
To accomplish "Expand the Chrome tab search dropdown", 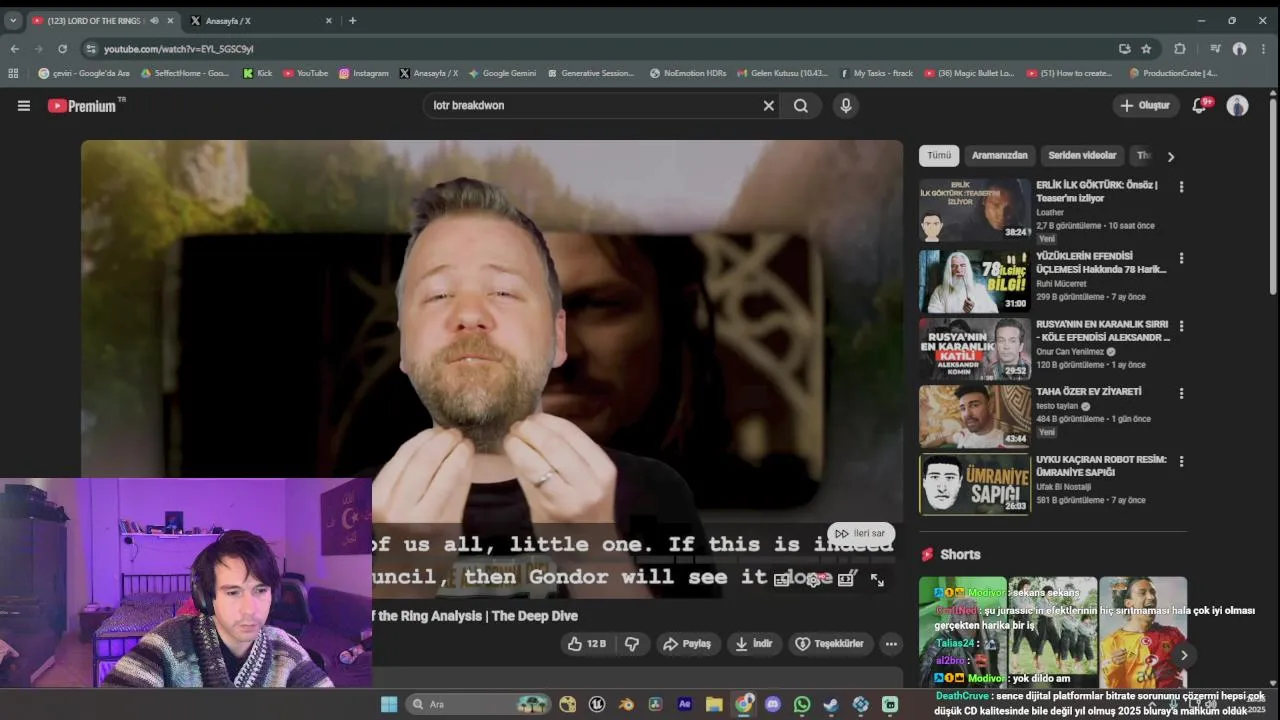I will click(13, 20).
